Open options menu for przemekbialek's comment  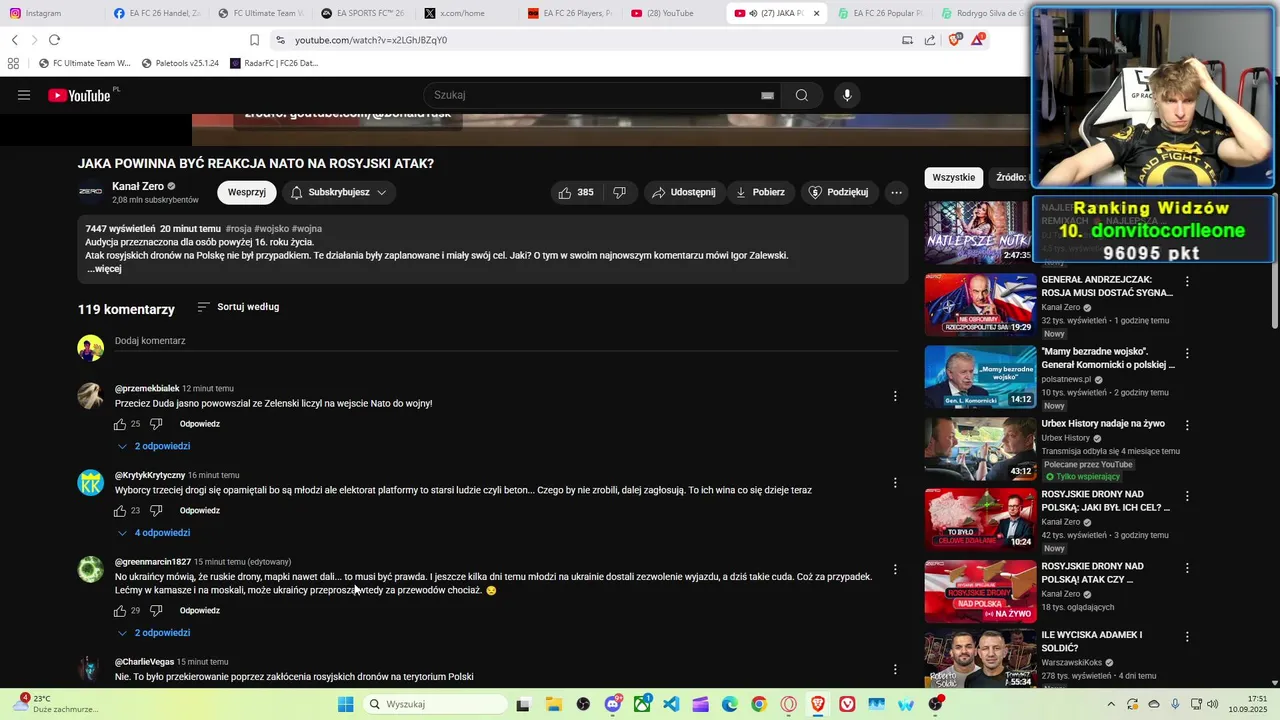(x=895, y=396)
